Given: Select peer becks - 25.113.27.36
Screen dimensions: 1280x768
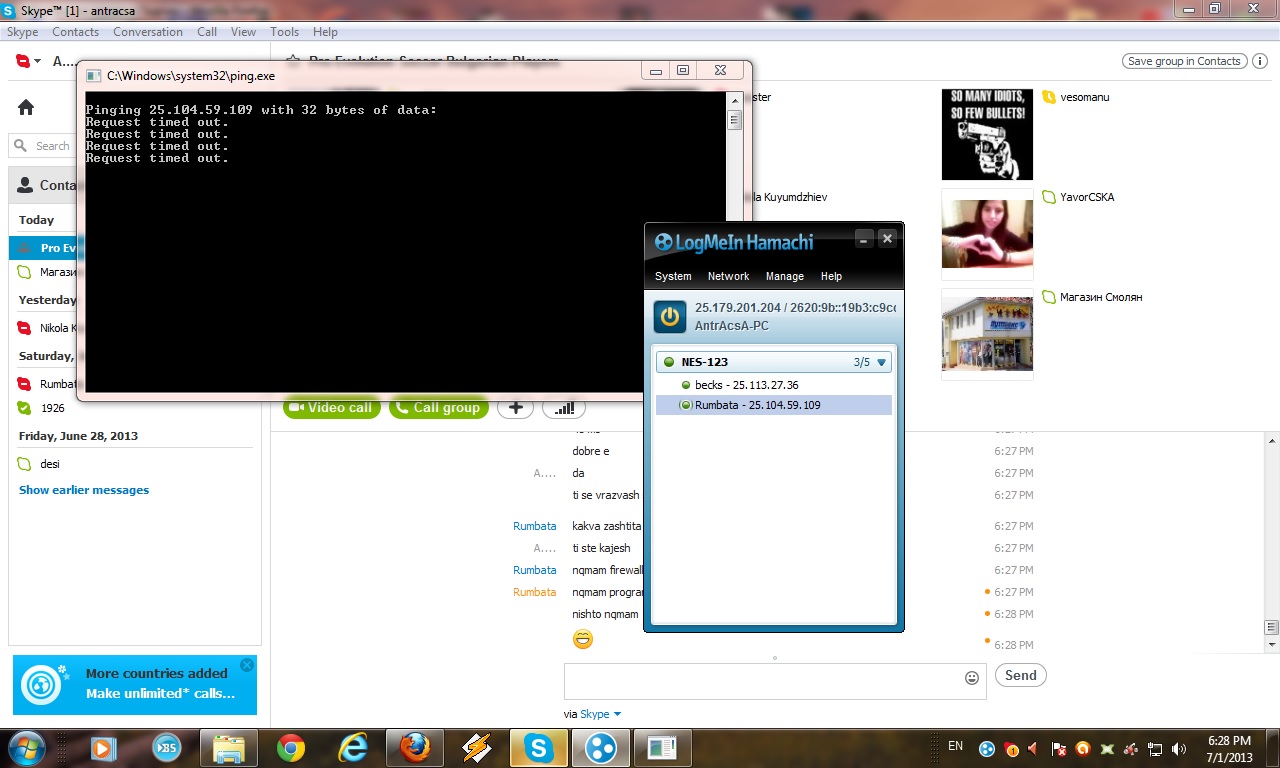Looking at the screenshot, I should (773, 385).
